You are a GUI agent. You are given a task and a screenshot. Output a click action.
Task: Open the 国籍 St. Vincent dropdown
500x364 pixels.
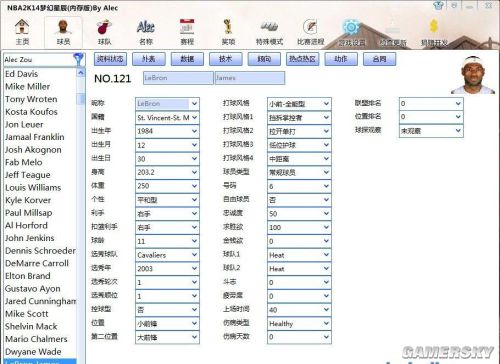tap(167, 117)
